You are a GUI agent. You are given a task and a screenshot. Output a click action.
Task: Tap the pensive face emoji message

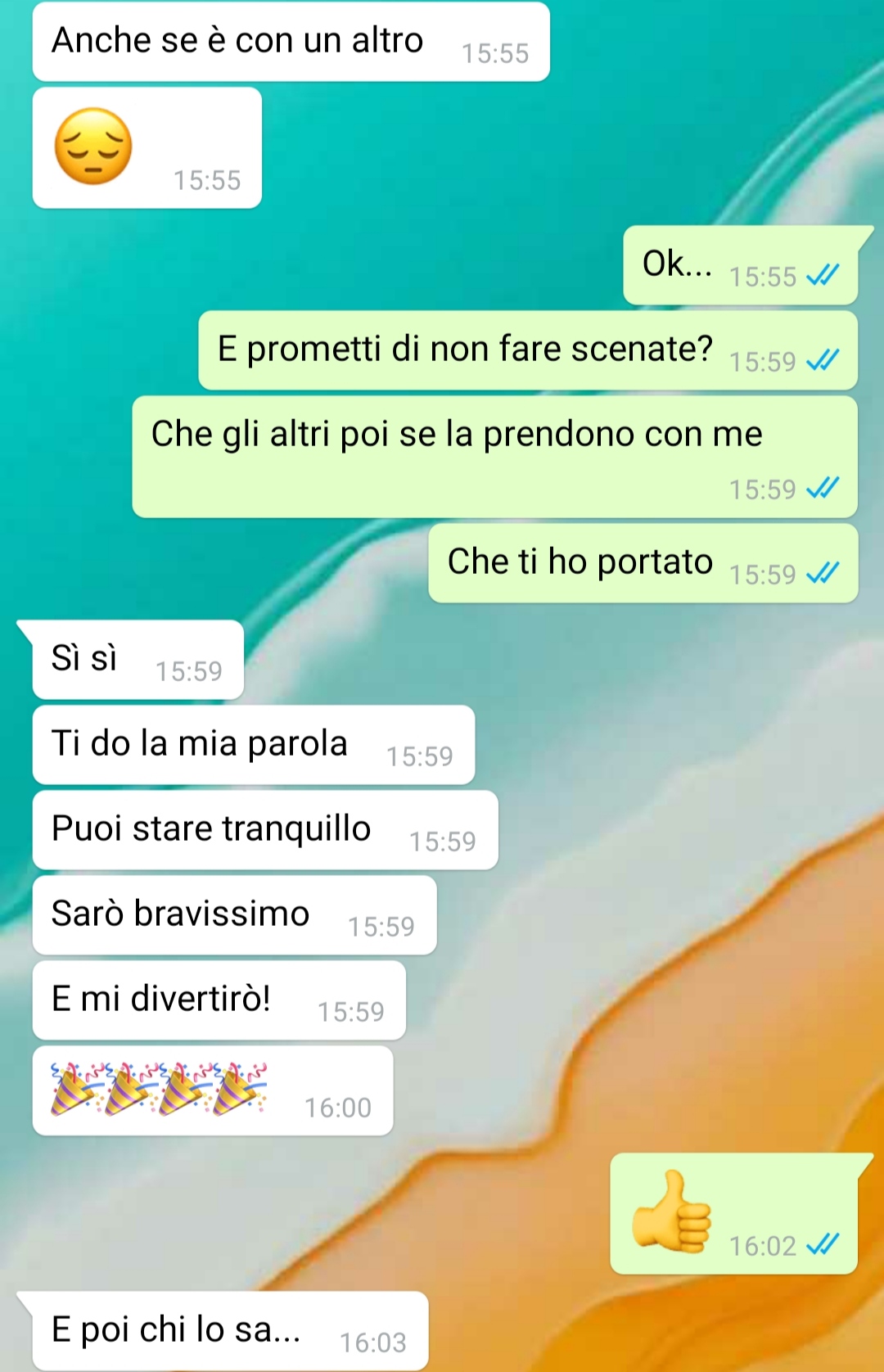click(147, 148)
